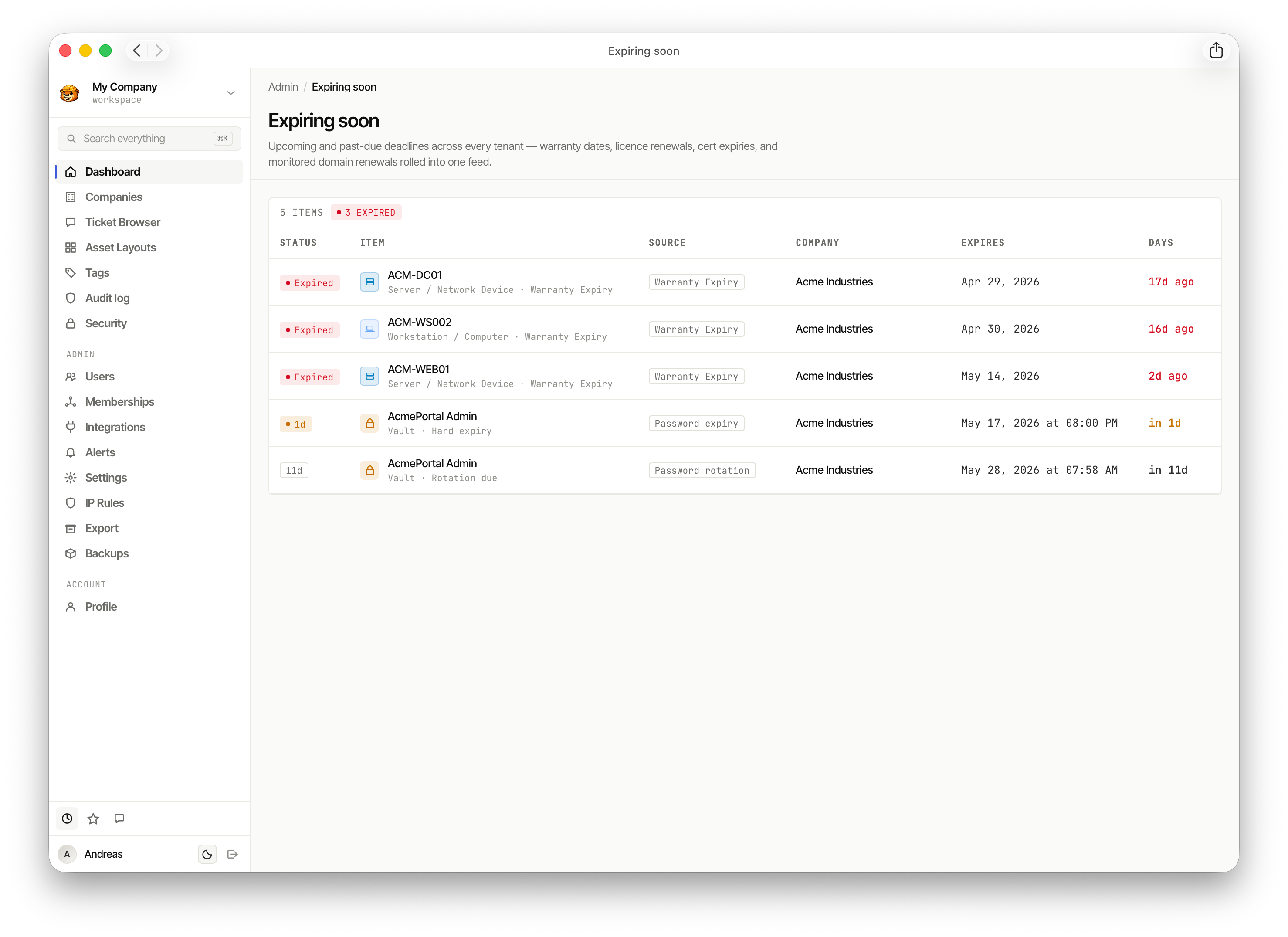The height and width of the screenshot is (937, 1288).
Task: Click the 'in 11d' days value
Action: tap(1168, 470)
